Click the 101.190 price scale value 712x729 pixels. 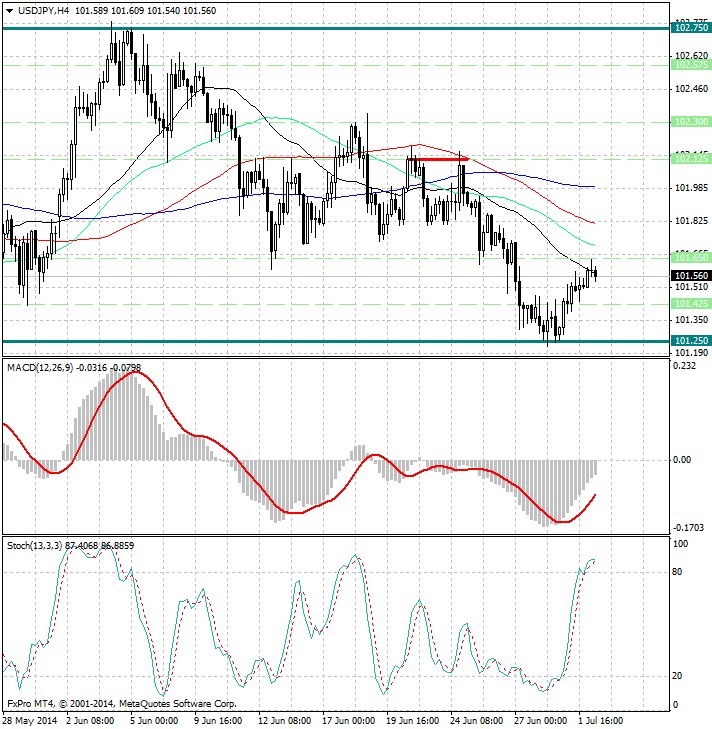coord(691,353)
